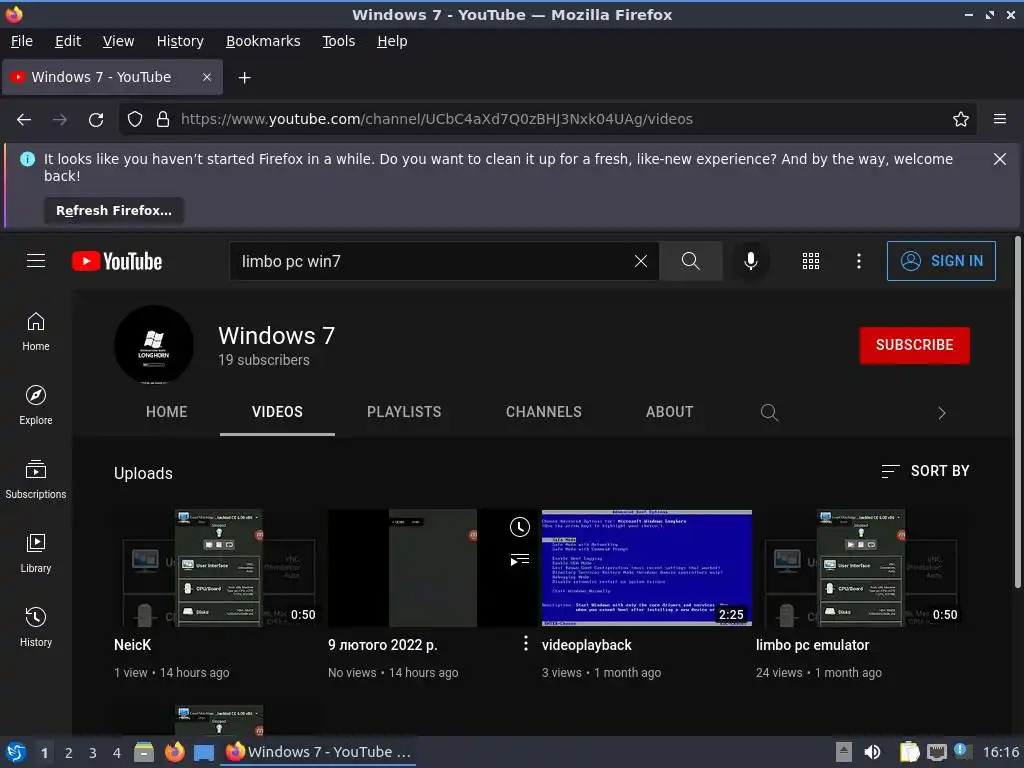The width and height of the screenshot is (1024, 768).
Task: Run search with the magnifier button
Action: tap(690, 261)
